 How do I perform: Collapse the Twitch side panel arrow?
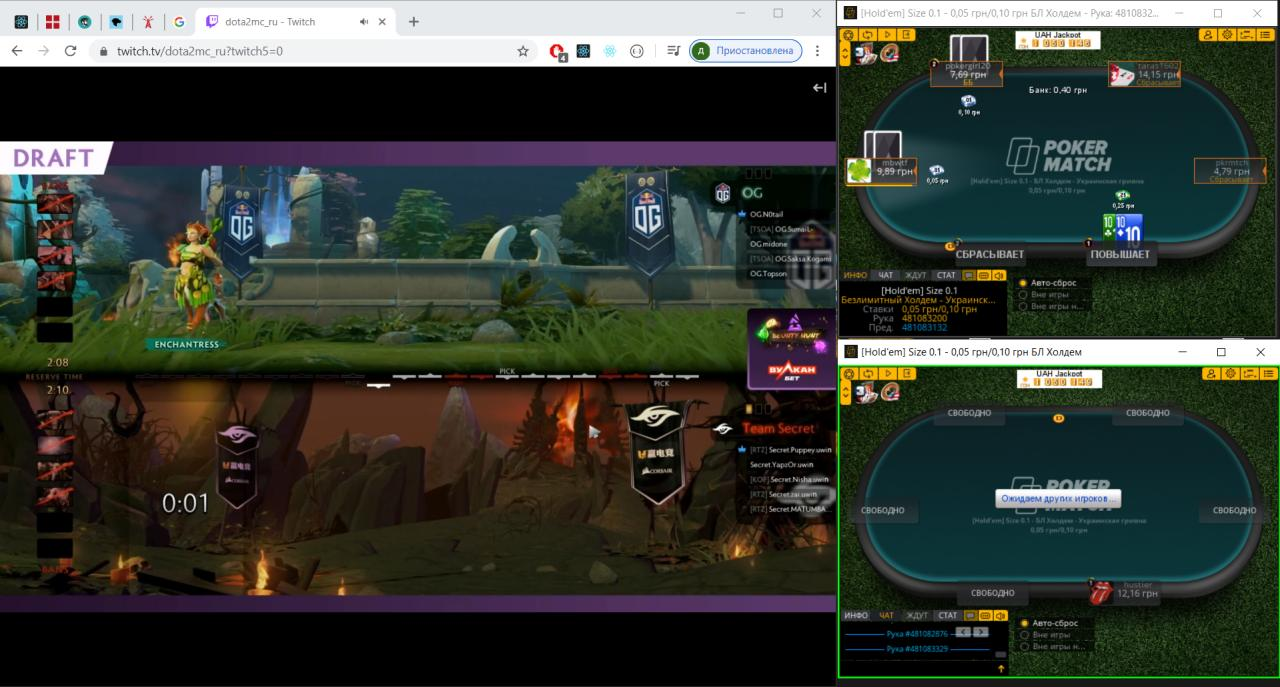click(819, 88)
